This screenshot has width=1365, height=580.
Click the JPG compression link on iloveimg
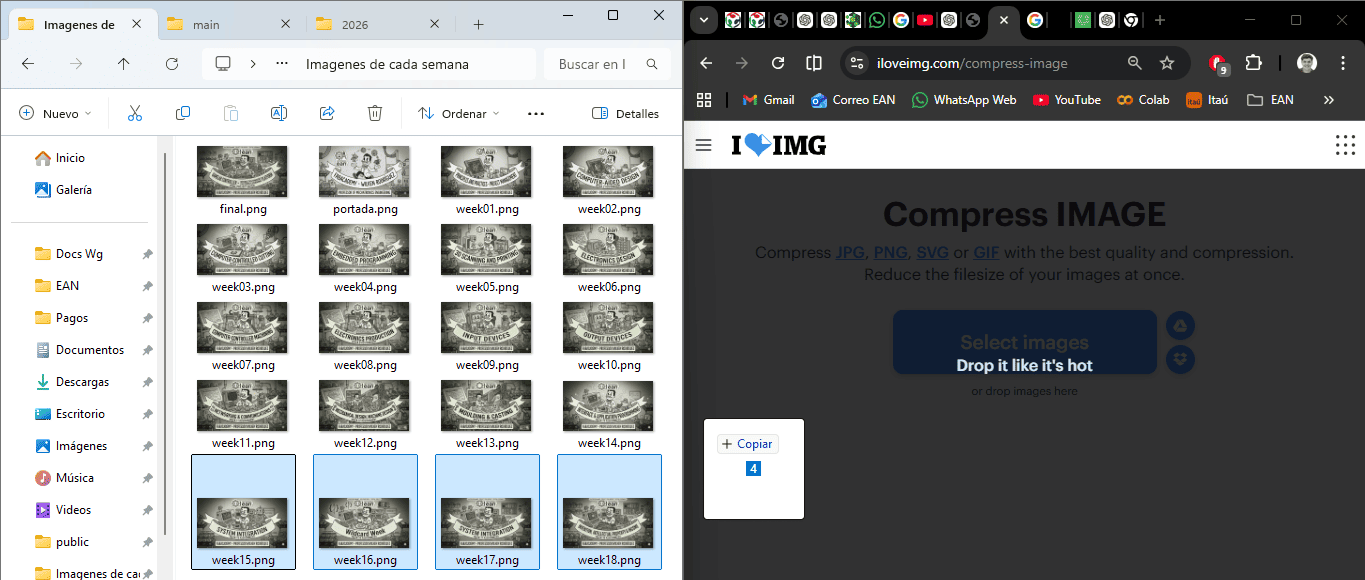(849, 252)
